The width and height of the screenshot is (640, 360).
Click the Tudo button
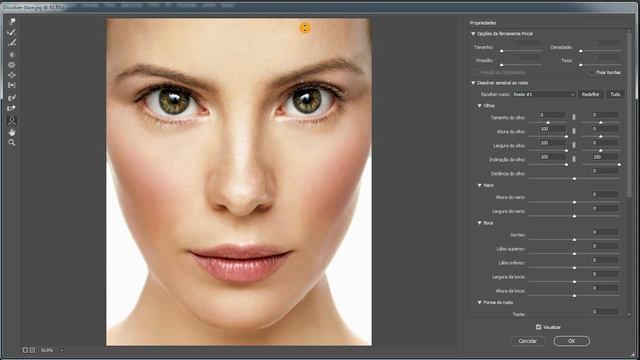point(615,94)
